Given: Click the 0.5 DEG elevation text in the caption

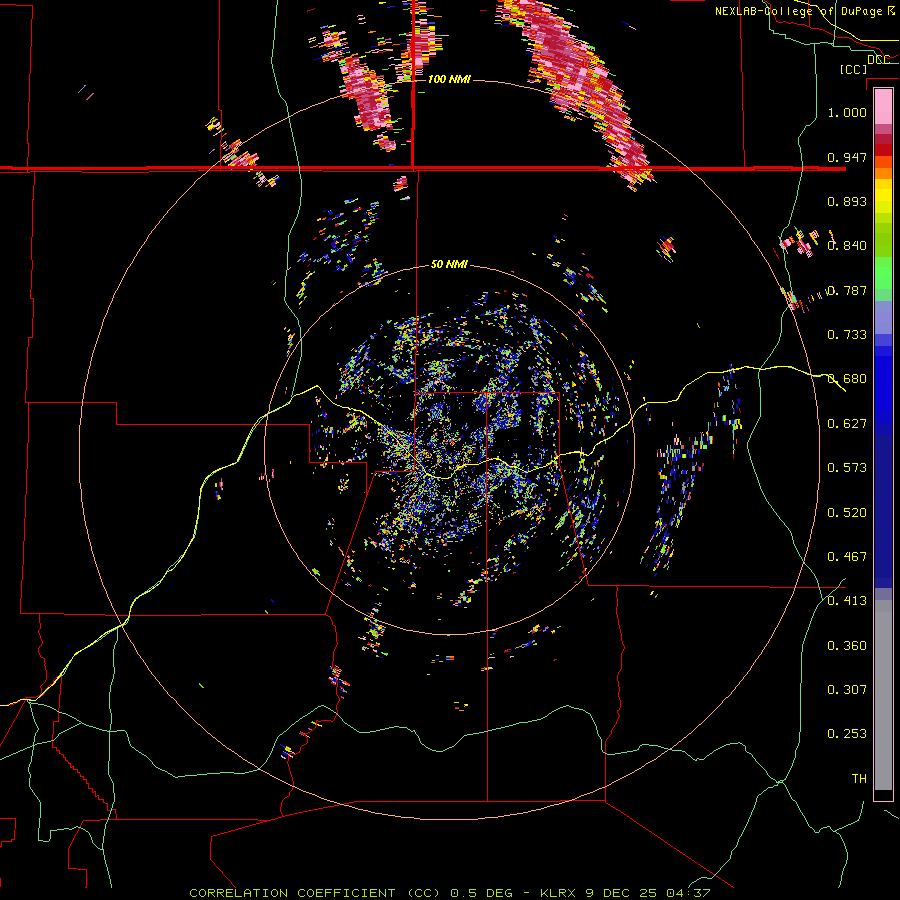Looking at the screenshot, I should tap(481, 893).
